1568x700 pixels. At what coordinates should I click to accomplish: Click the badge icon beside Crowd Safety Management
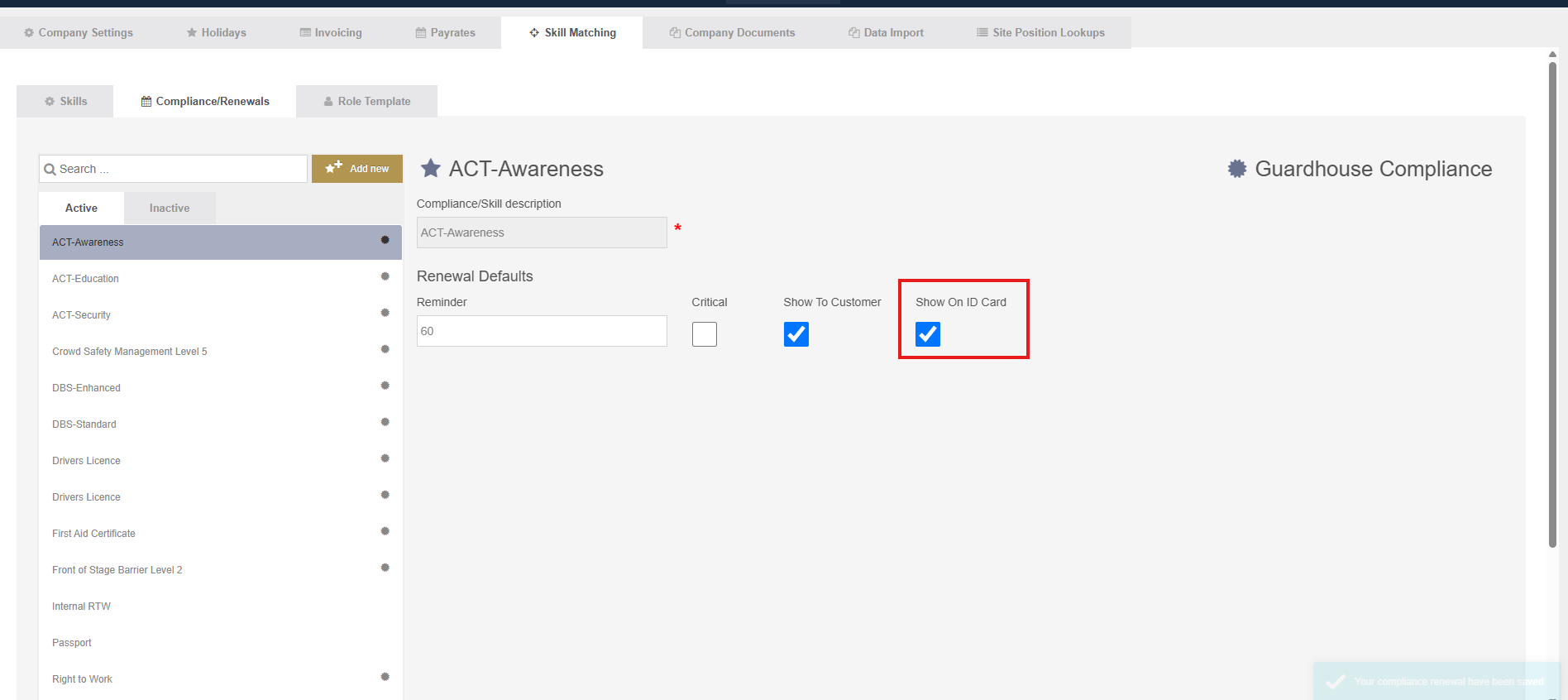[385, 349]
